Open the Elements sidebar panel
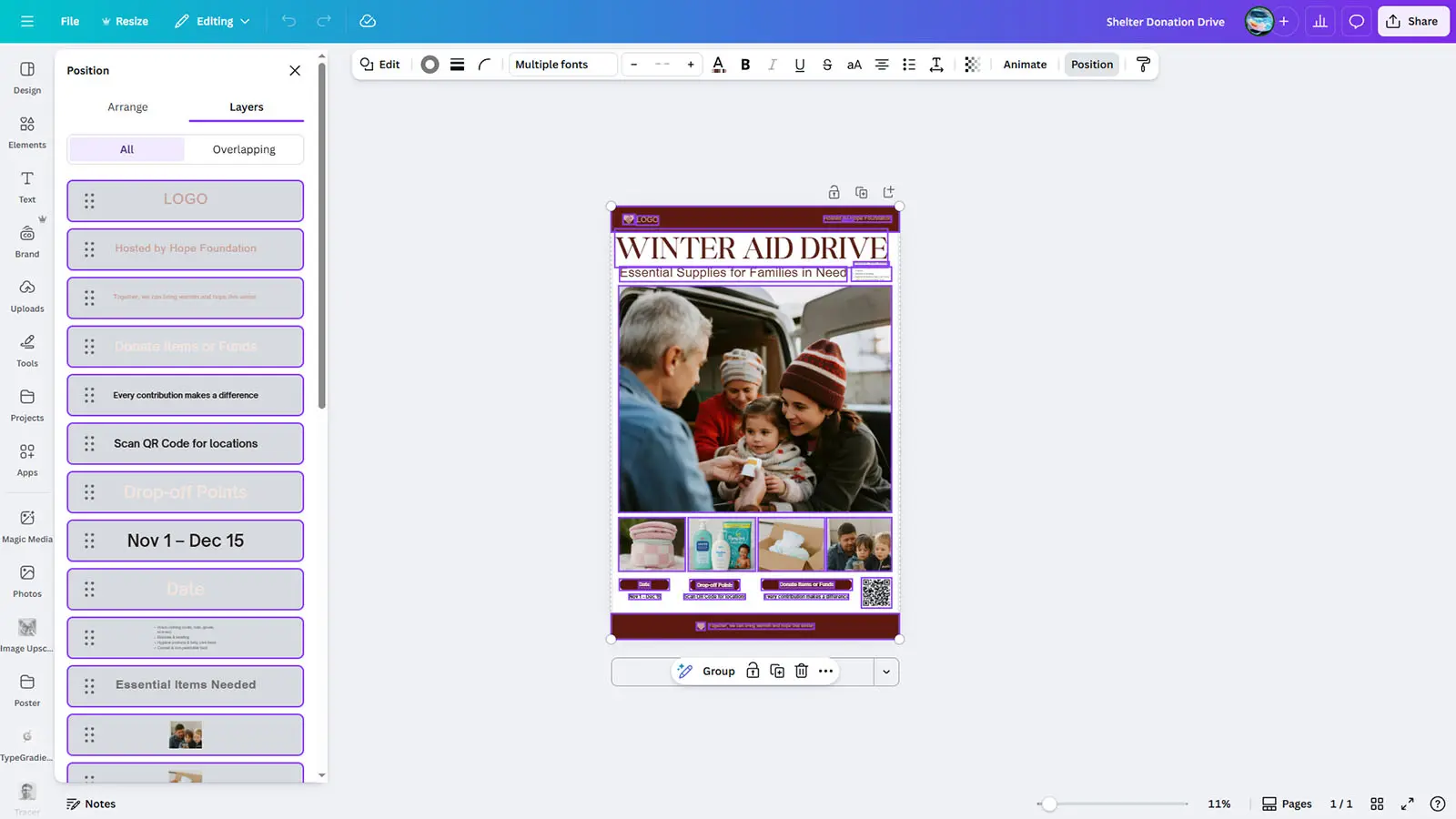1456x819 pixels. [x=27, y=132]
